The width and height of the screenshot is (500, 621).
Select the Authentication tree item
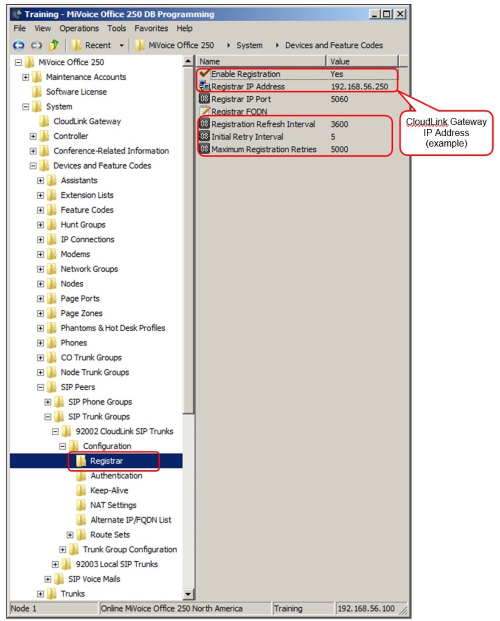click(116, 476)
